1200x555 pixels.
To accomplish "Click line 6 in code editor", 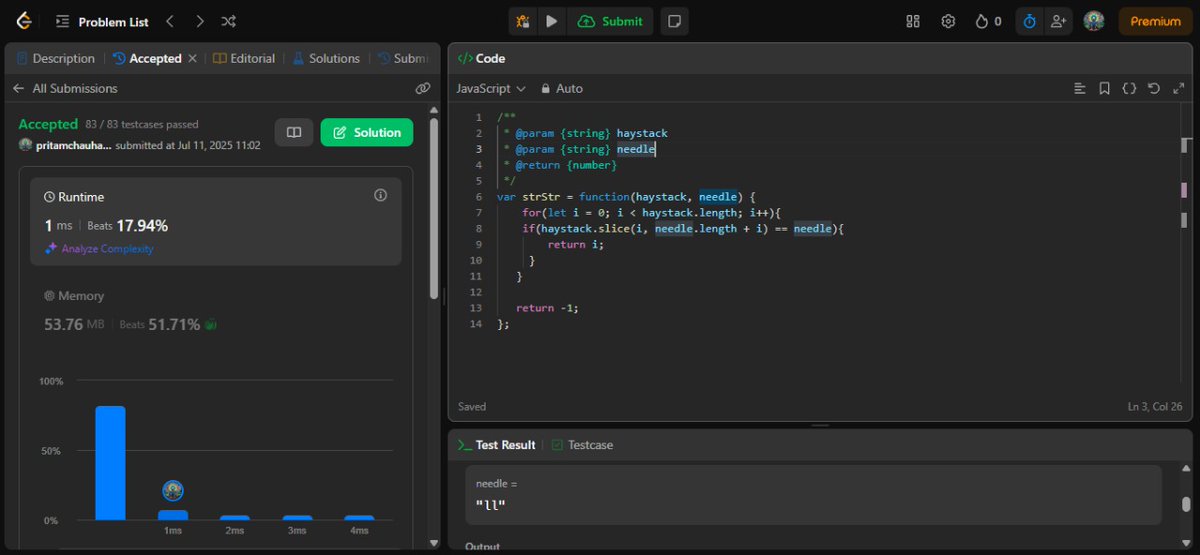I will point(626,197).
